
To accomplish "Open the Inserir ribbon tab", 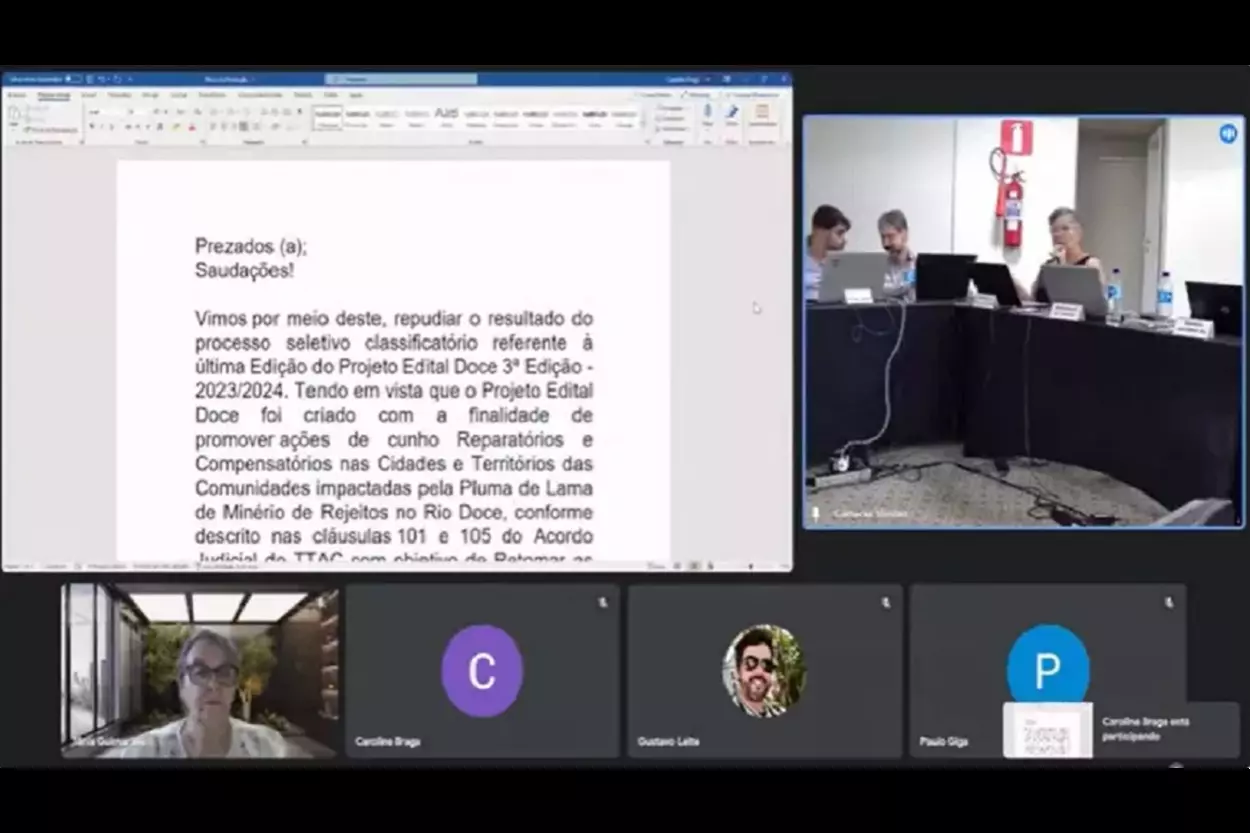I will 89,95.
